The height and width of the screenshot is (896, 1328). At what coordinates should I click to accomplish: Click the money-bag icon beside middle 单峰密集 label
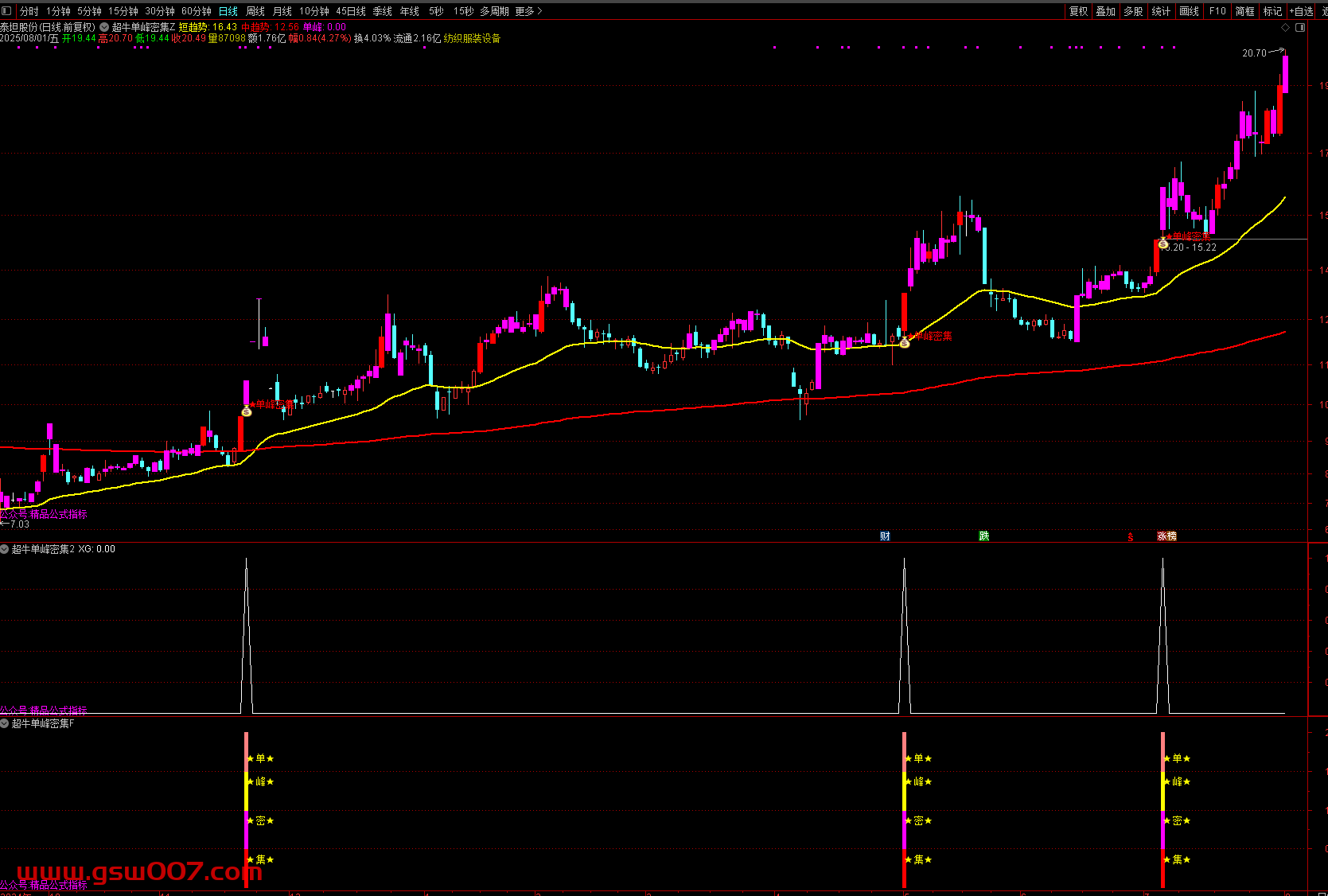pyautogui.click(x=905, y=343)
